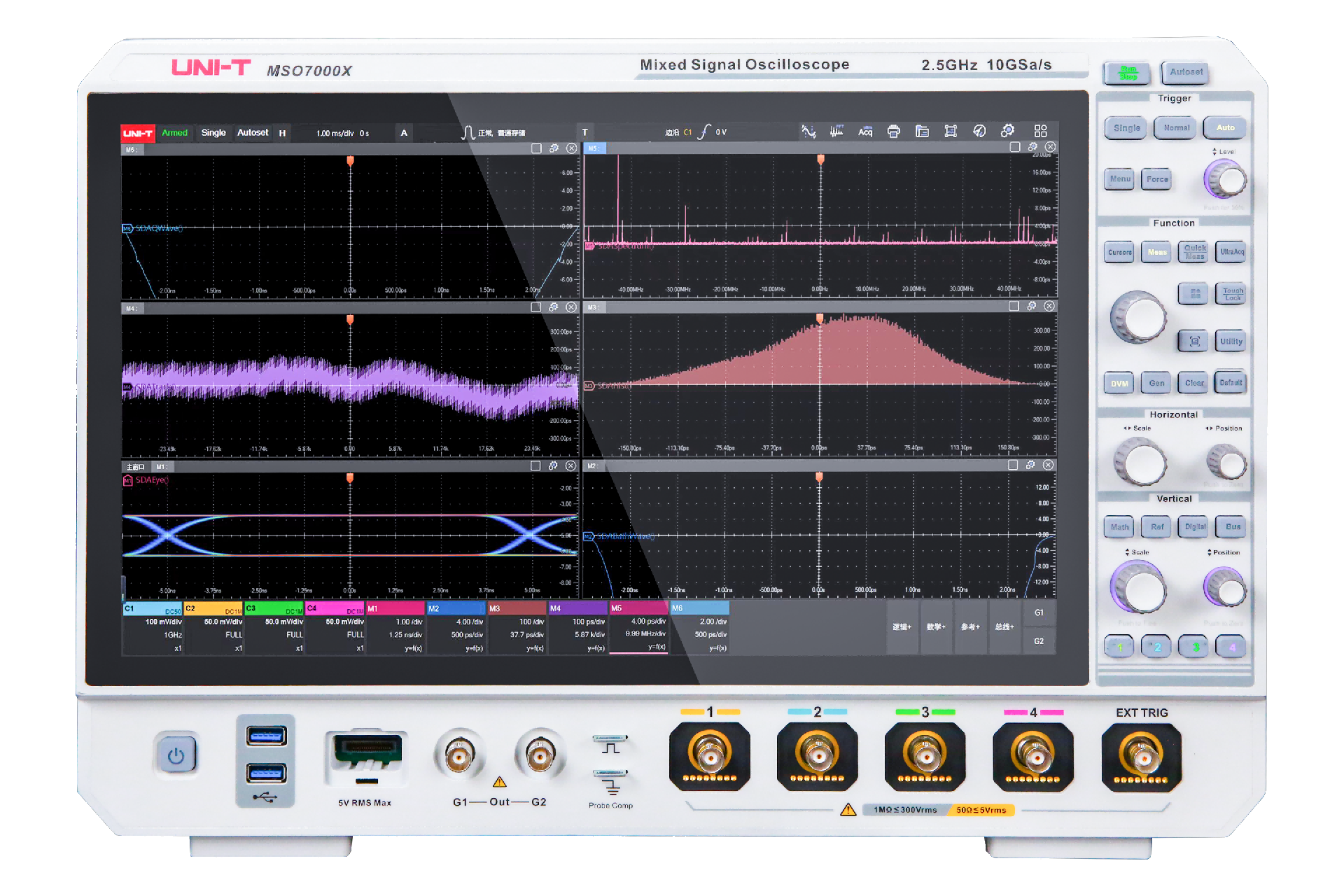Image resolution: width=1344 pixels, height=896 pixels.
Task: Push the Trigger Force button
Action: (1157, 179)
